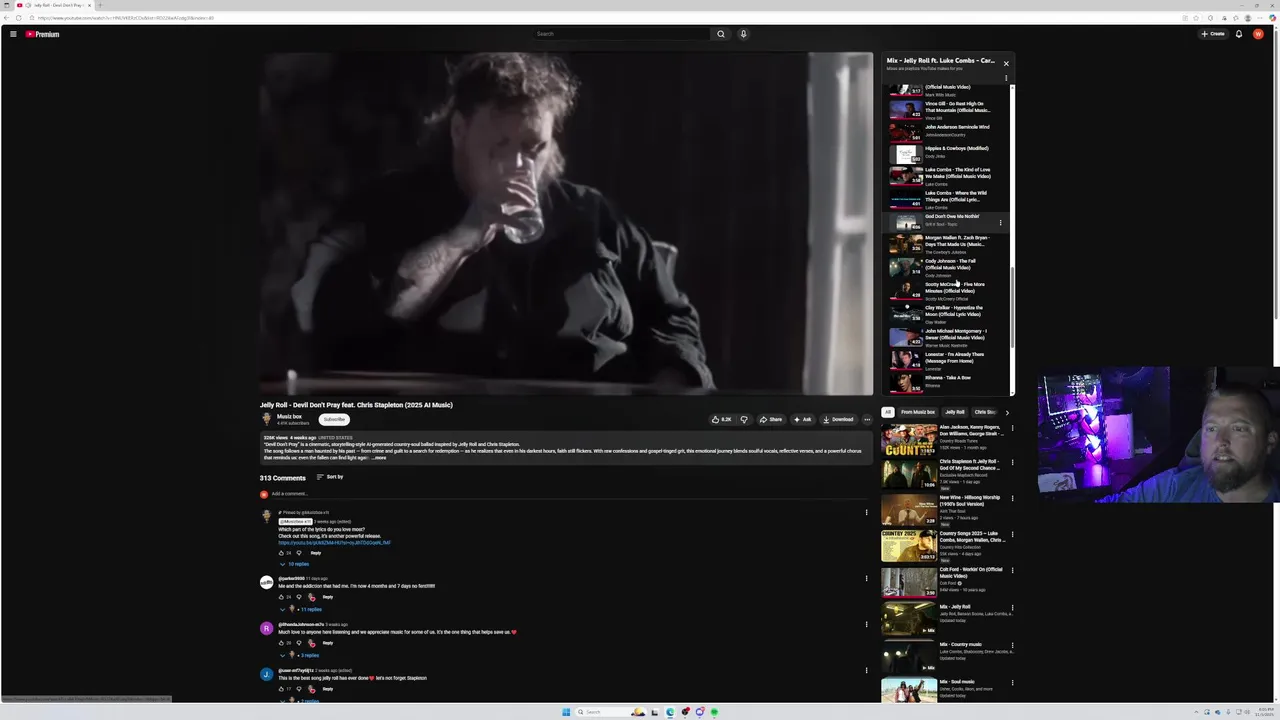This screenshot has height=720, width=1280.
Task: Play Scotty McCreery Five More Minutes item
Action: click(x=945, y=290)
